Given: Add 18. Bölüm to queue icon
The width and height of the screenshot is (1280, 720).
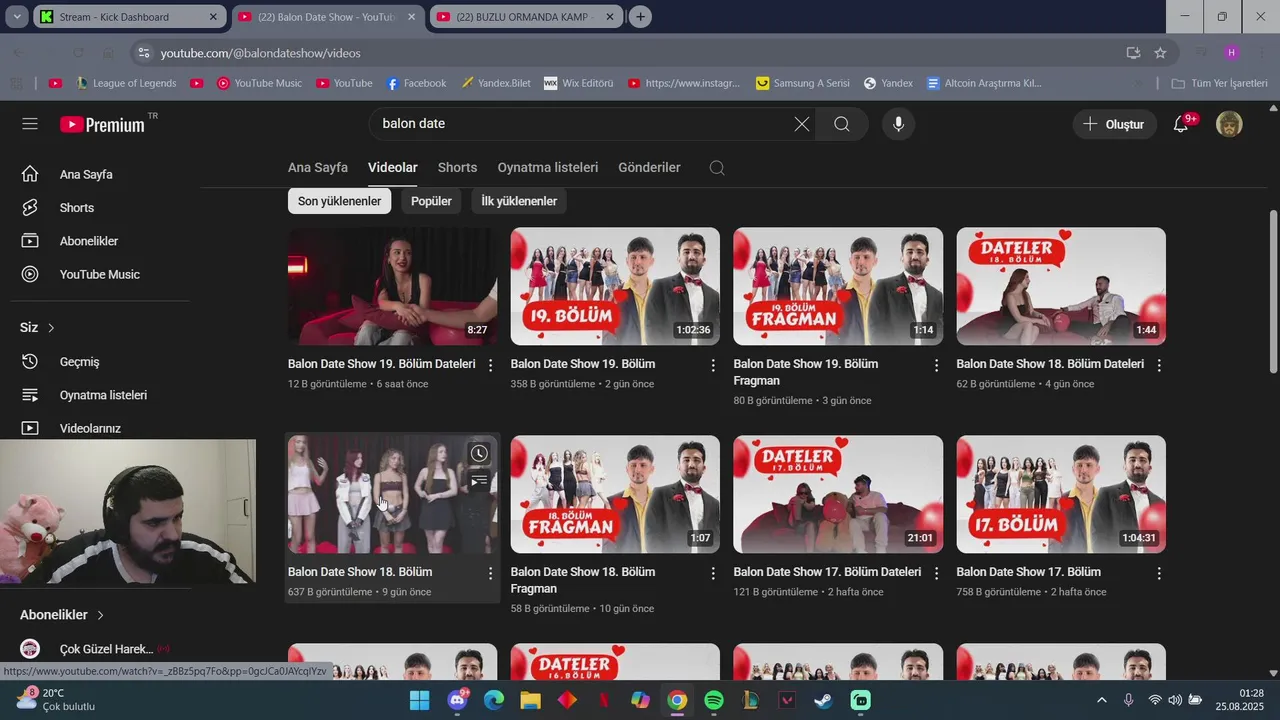Looking at the screenshot, I should click(x=479, y=481).
